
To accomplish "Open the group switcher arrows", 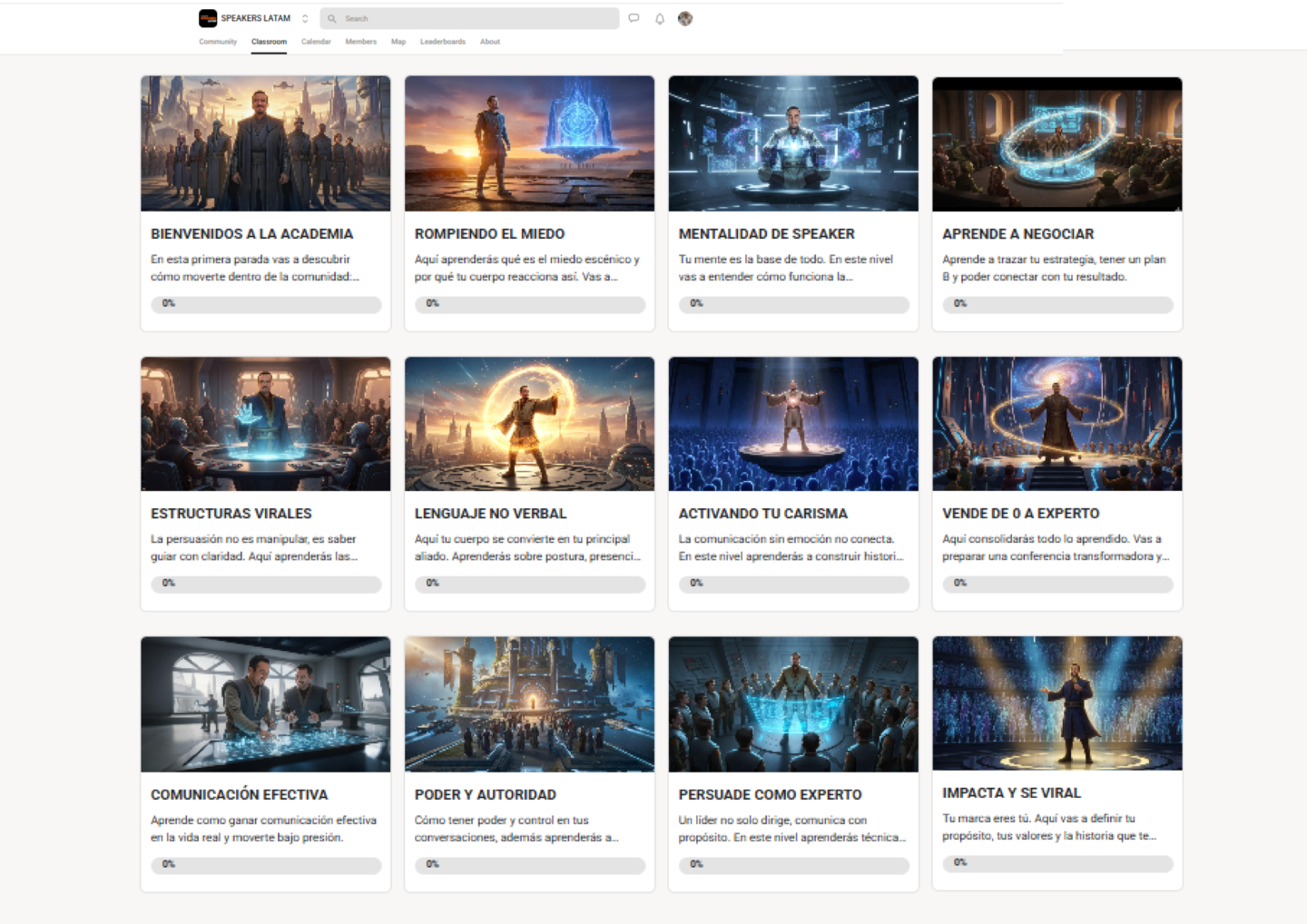I will coord(305,18).
